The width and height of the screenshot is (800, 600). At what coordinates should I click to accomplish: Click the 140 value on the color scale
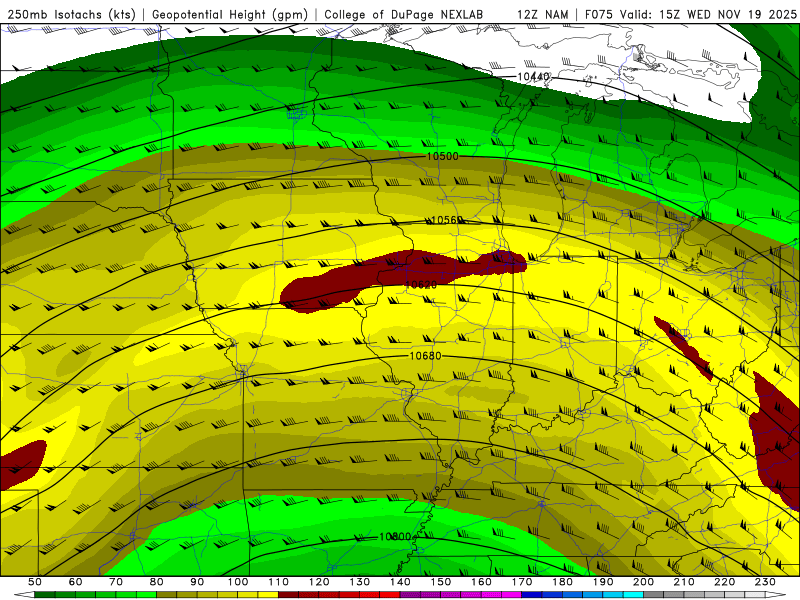[401, 582]
